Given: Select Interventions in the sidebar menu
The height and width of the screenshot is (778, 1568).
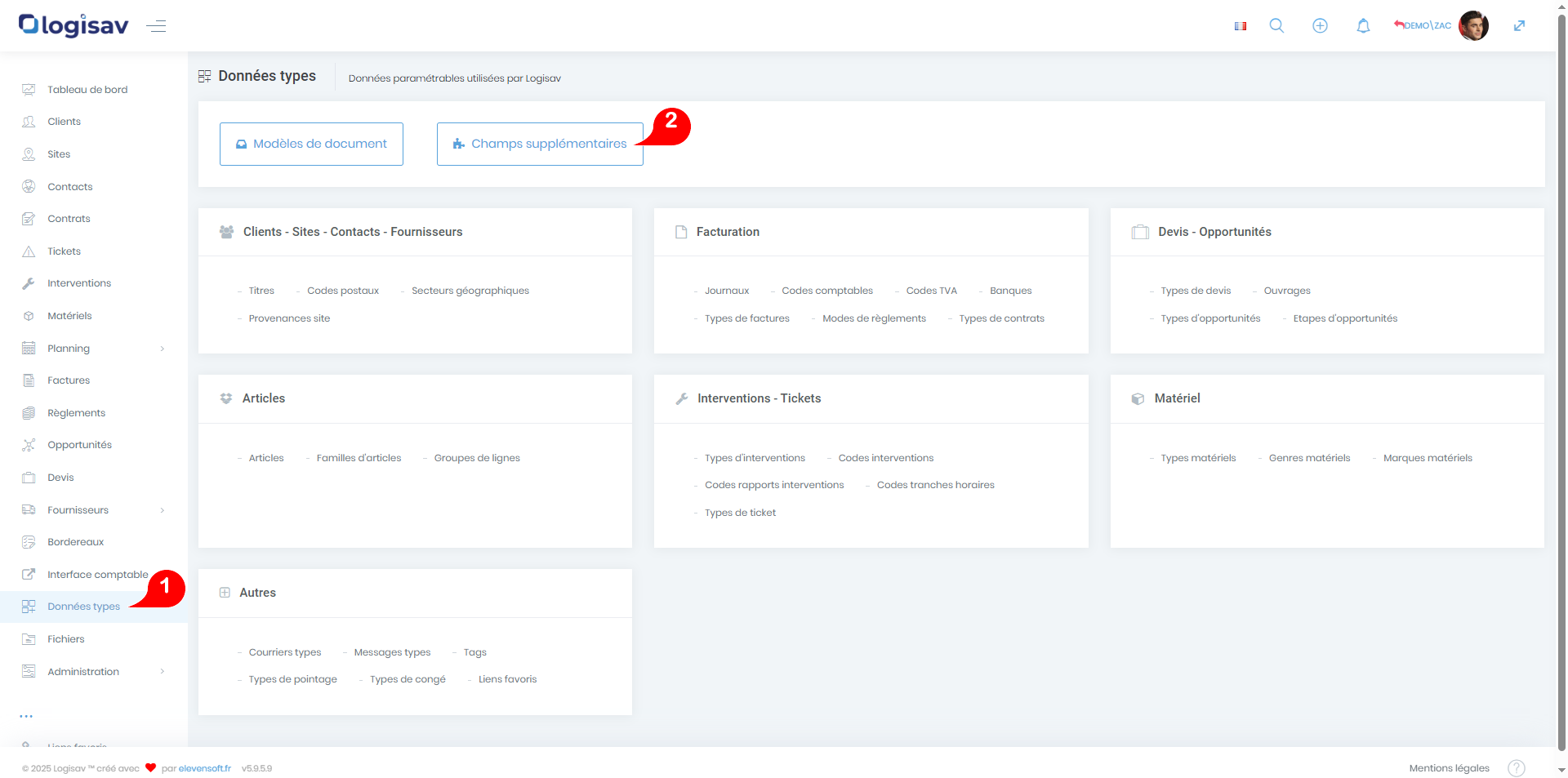Looking at the screenshot, I should pos(78,283).
